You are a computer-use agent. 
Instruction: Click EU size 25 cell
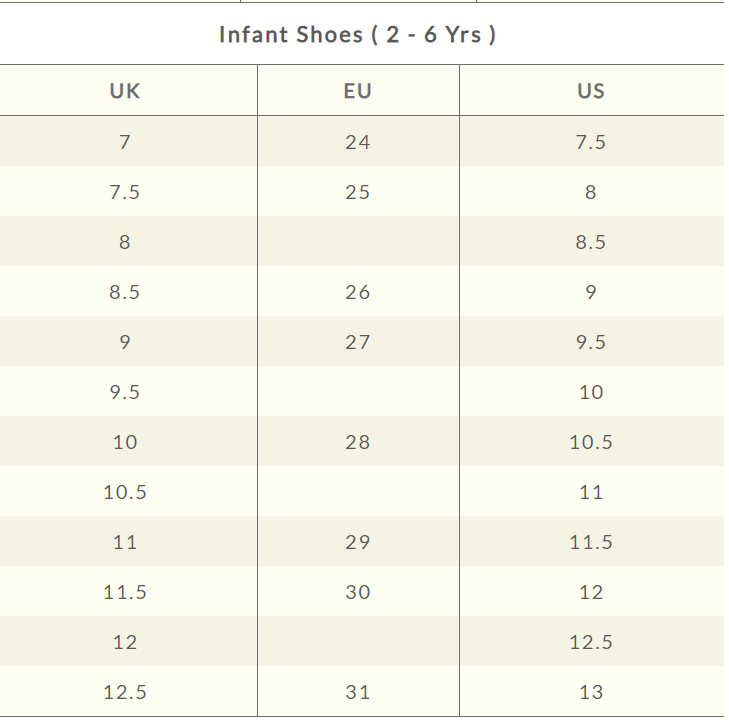point(357,192)
